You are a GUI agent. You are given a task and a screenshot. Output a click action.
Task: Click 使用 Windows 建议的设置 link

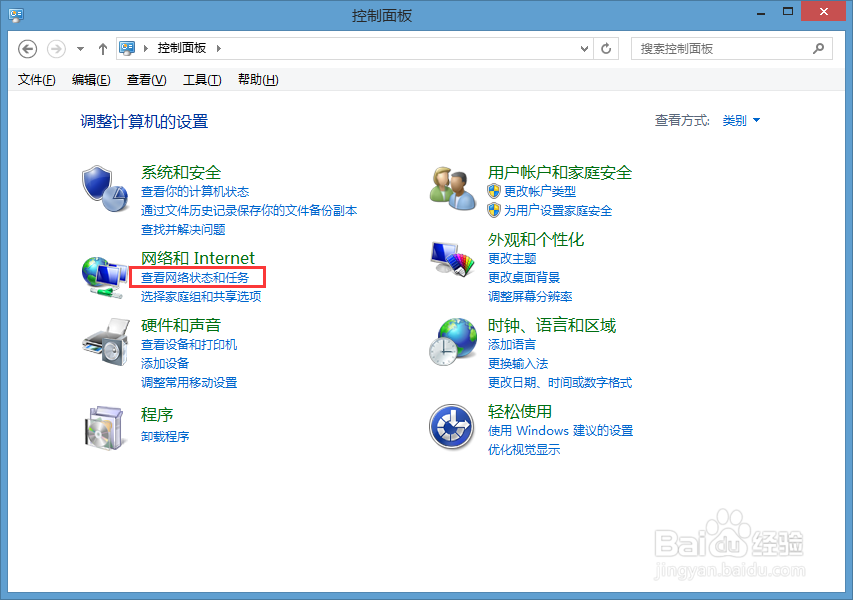[x=560, y=430]
